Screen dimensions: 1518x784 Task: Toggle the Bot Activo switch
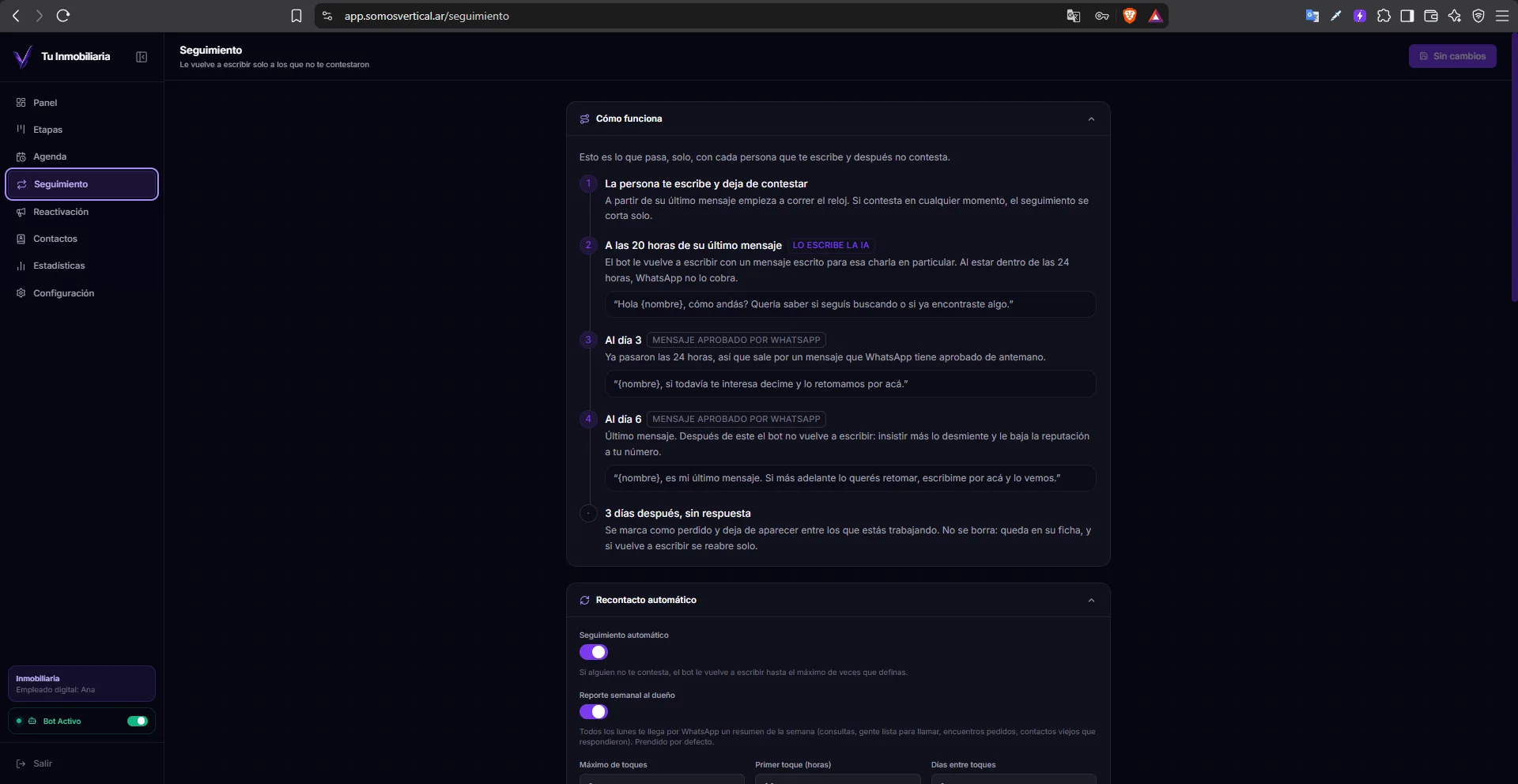pos(138,721)
